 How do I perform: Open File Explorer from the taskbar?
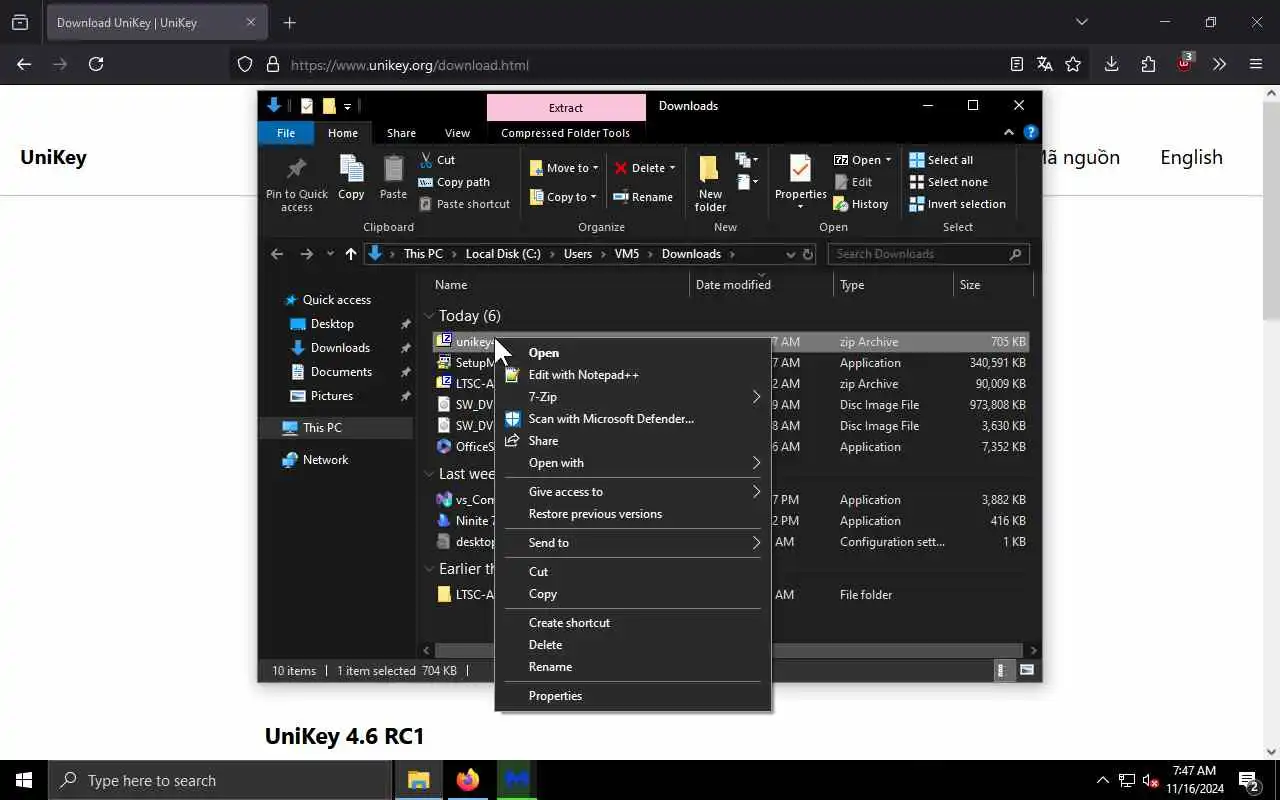click(418, 780)
